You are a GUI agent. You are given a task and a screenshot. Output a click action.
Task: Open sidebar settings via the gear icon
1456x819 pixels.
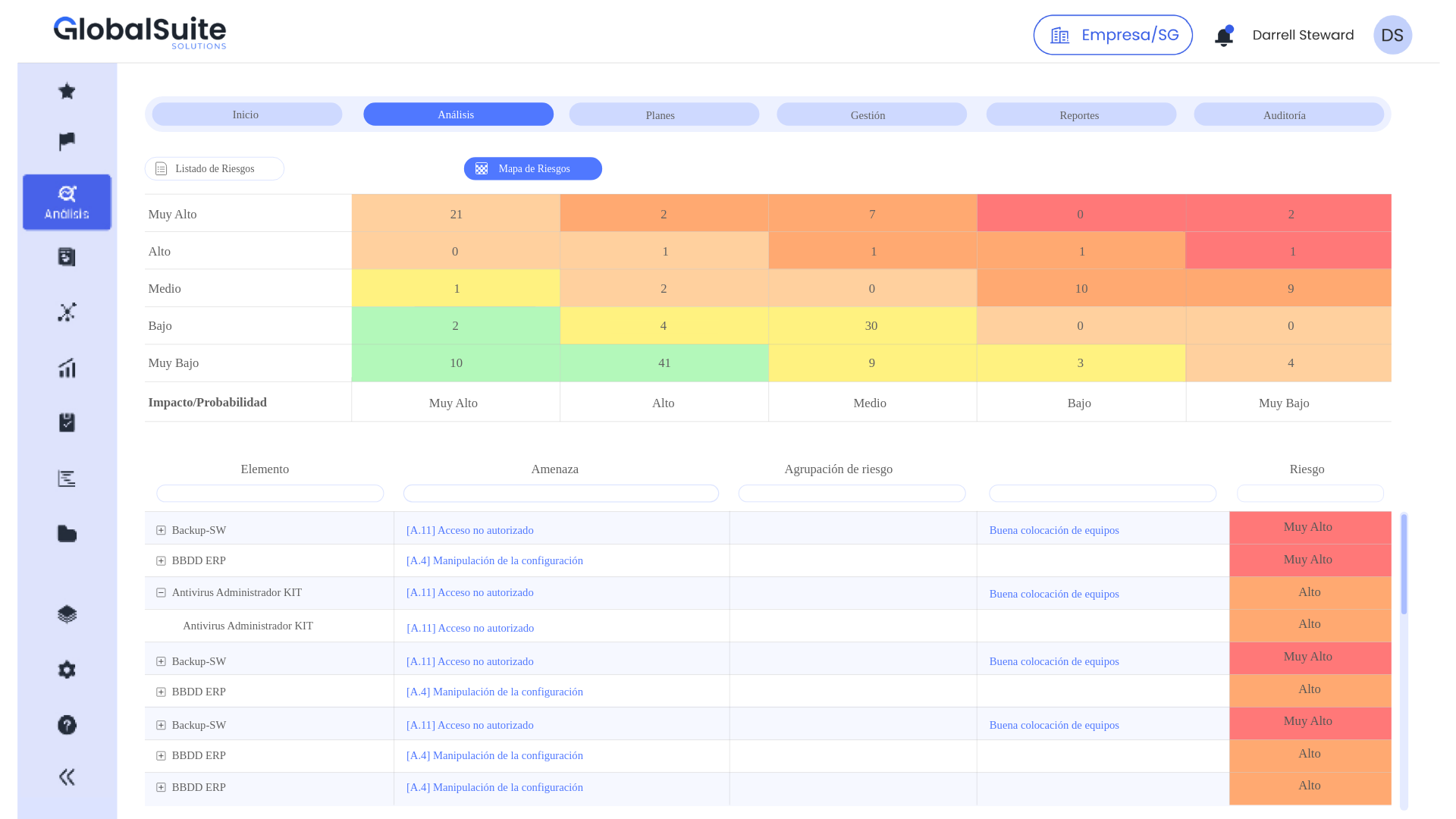67,670
